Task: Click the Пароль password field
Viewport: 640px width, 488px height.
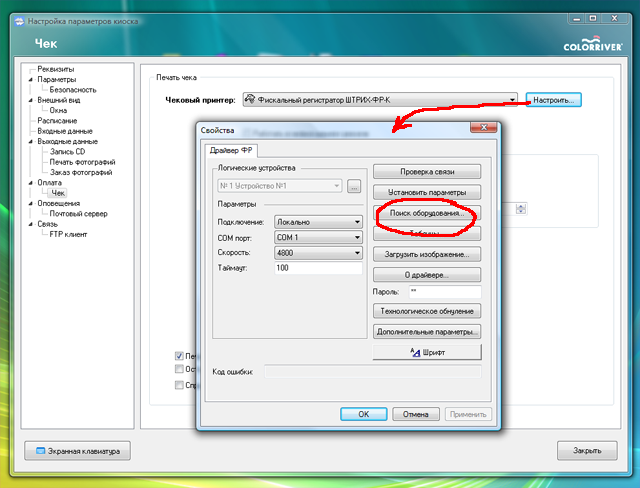Action: [x=444, y=291]
